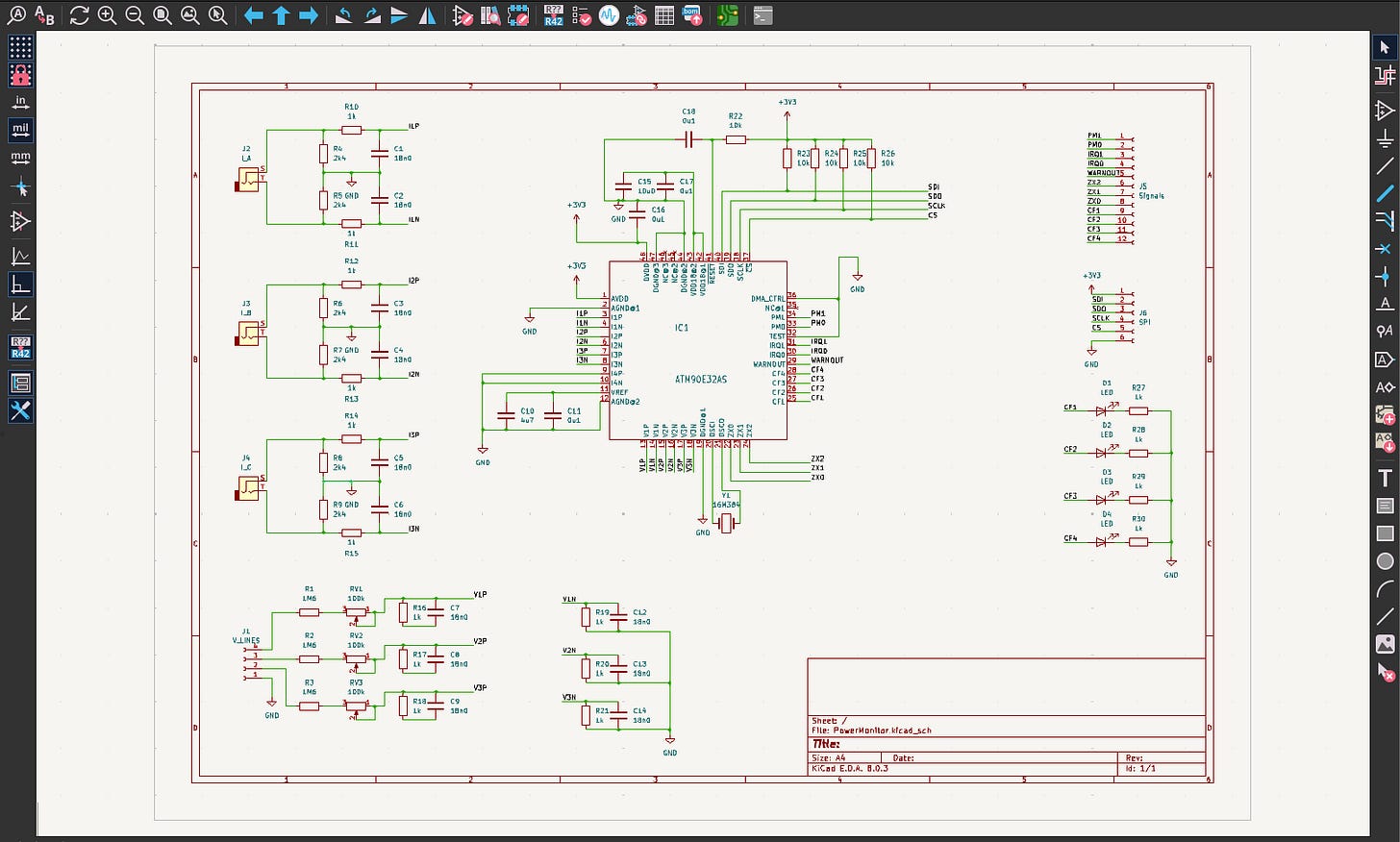The width and height of the screenshot is (1400, 842).
Task: Open the Footprint Editor
Action: click(518, 15)
